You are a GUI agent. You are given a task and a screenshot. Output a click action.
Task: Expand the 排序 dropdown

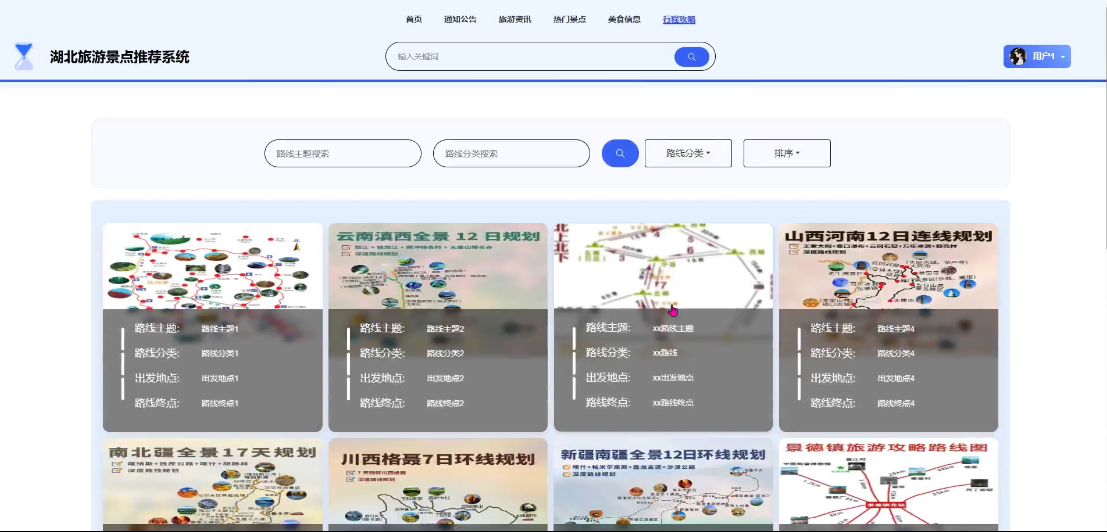pos(786,153)
